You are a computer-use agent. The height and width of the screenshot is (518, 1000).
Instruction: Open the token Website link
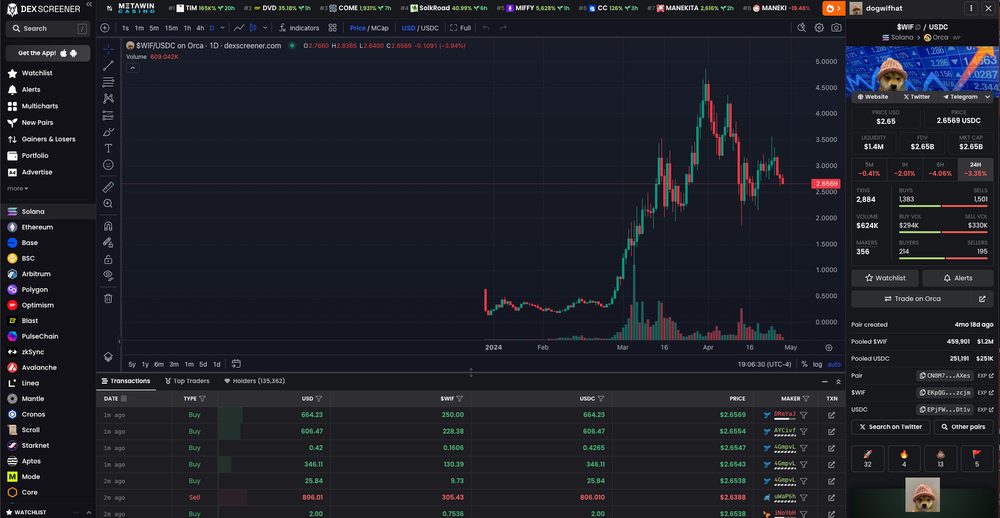[872, 97]
